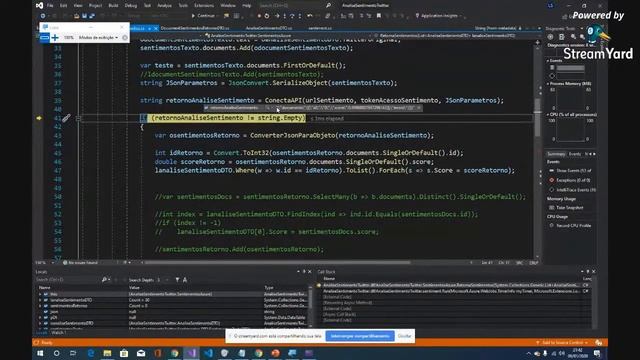Viewport: 640px width, 360px height.
Task: Click IntelliTrace Events link
Action: click(x=572, y=190)
